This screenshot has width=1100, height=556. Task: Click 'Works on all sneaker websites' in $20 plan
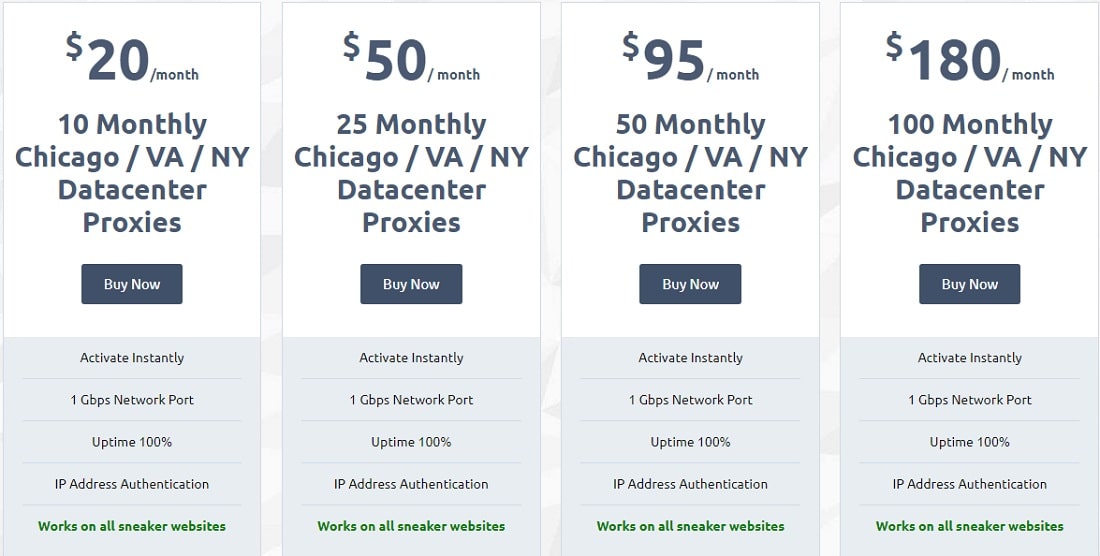point(132,526)
